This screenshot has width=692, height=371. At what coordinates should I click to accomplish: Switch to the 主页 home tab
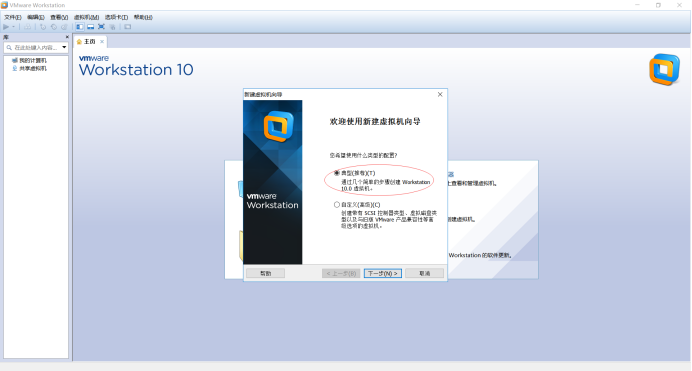(x=90, y=41)
